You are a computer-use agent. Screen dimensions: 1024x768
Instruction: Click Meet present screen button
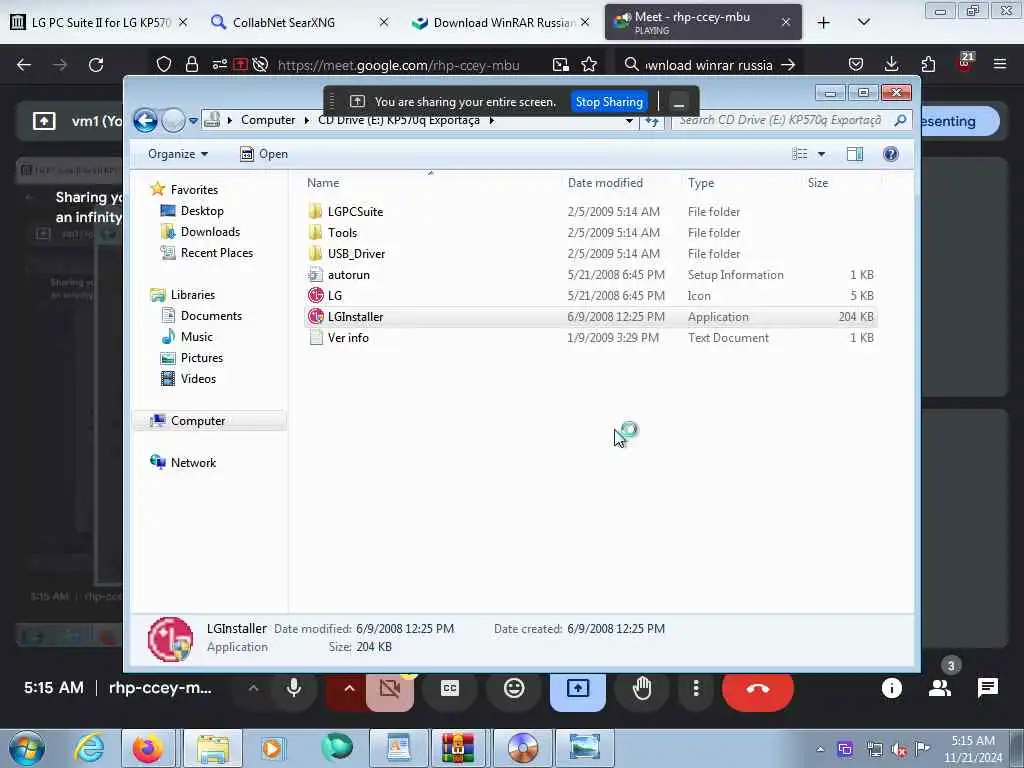578,688
